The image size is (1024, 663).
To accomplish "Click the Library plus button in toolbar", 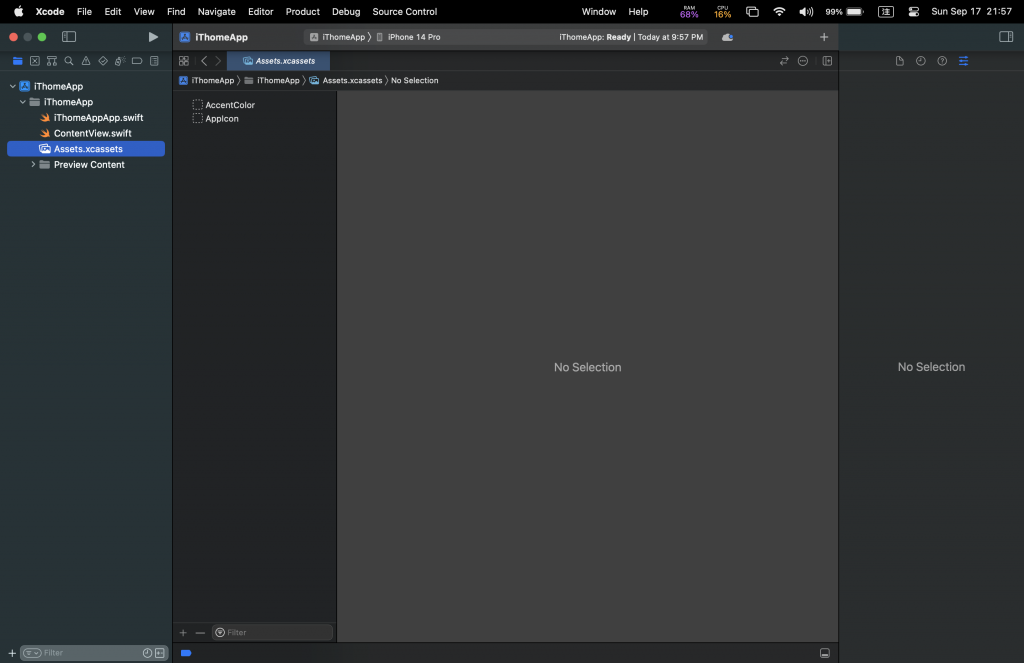I will pyautogui.click(x=824, y=37).
